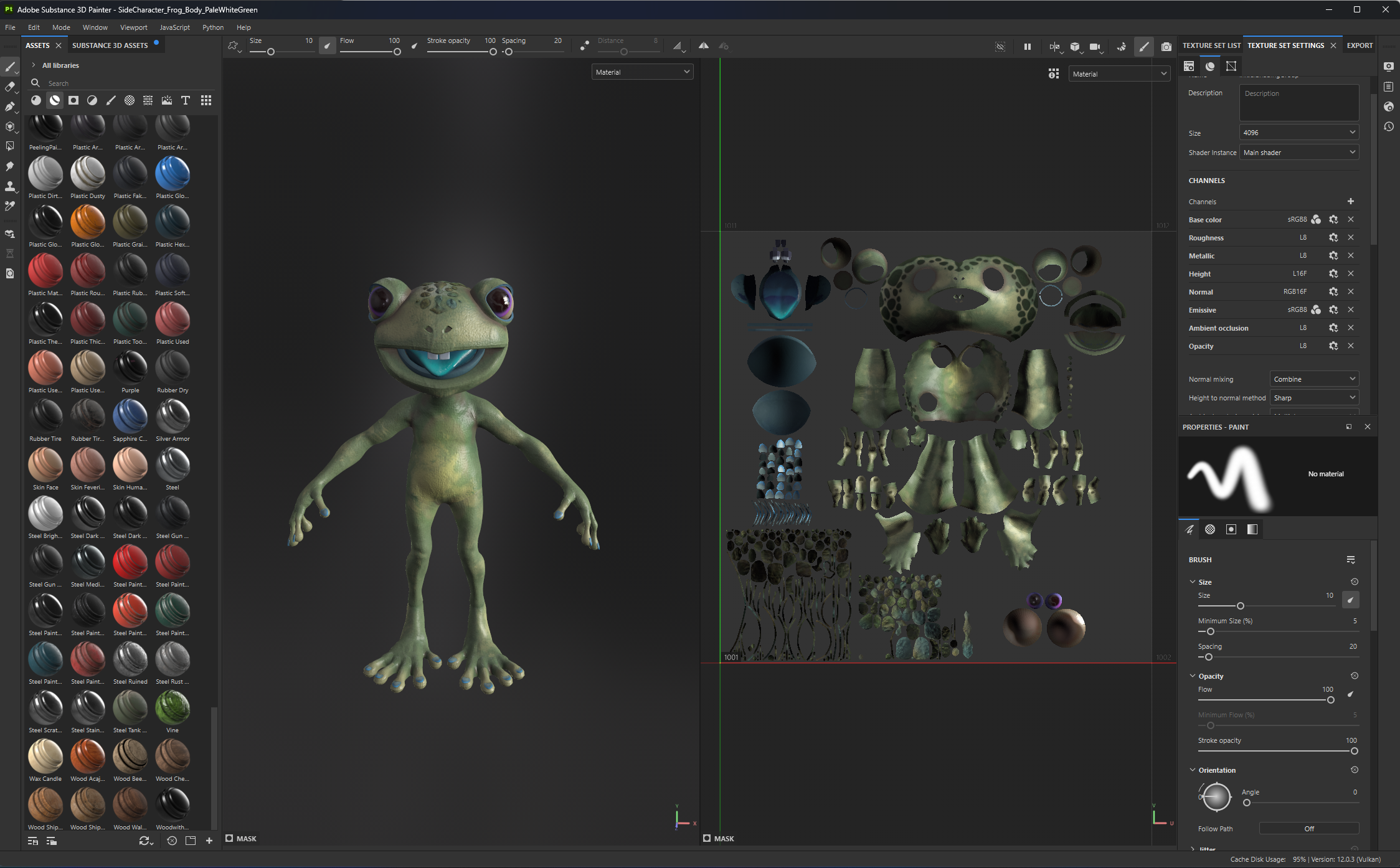Open Base color channel settings gear
Image resolution: width=1400 pixels, height=868 pixels.
pyautogui.click(x=1333, y=219)
